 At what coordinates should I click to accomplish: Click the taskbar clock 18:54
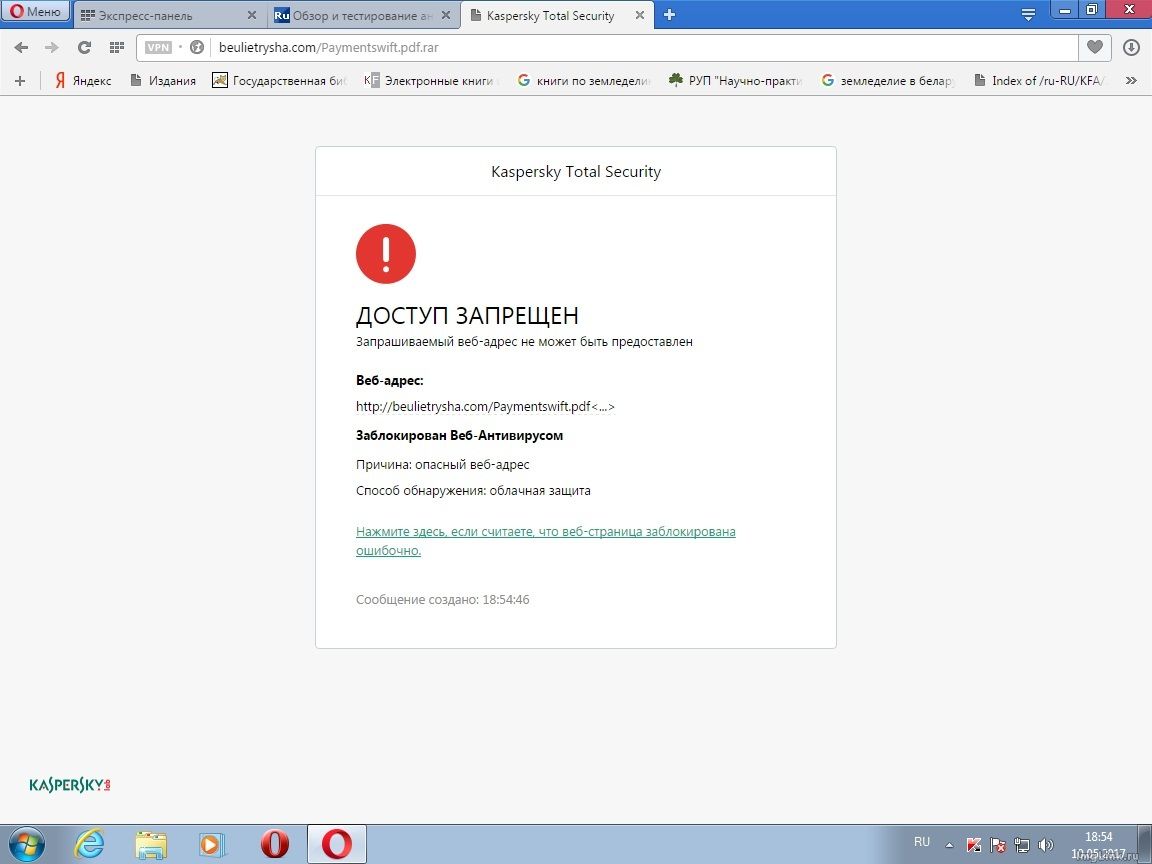pyautogui.click(x=1098, y=837)
